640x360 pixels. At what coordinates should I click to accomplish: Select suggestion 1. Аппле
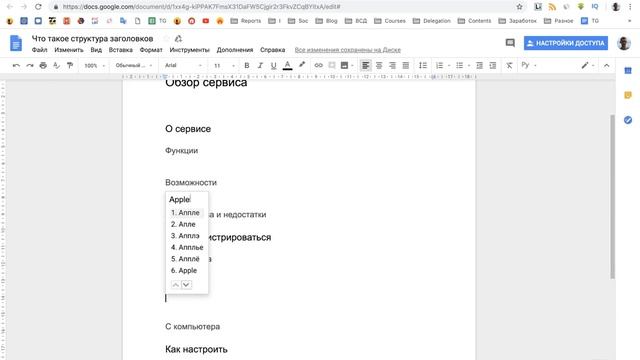(x=187, y=213)
